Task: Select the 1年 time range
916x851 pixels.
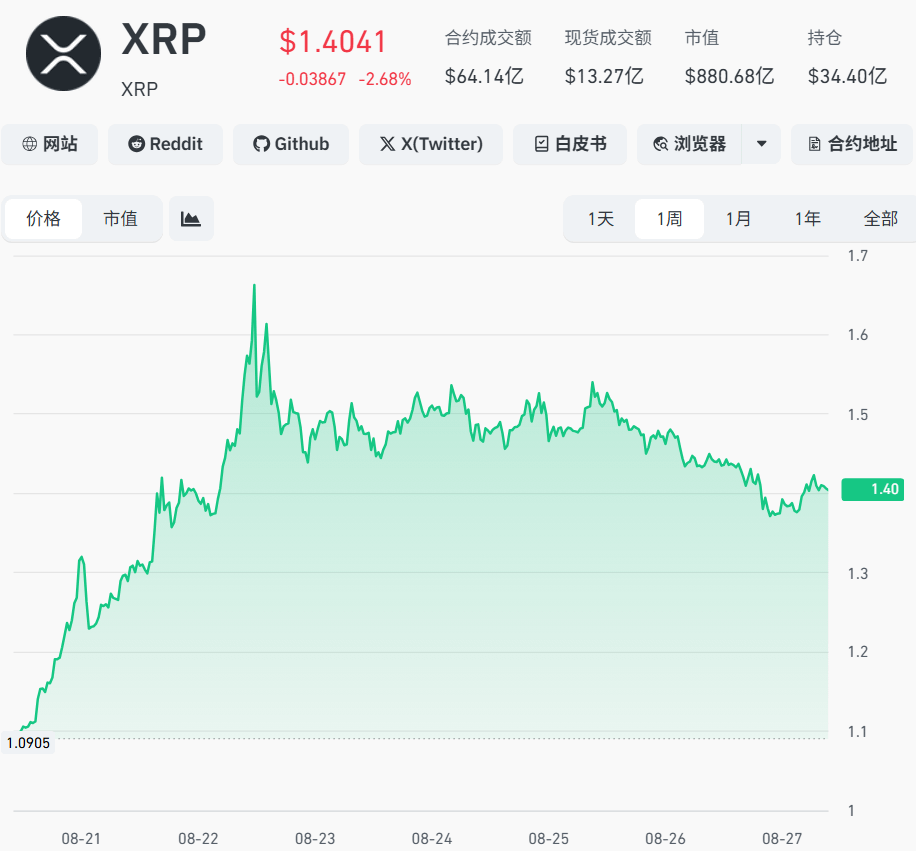Action: (807, 219)
